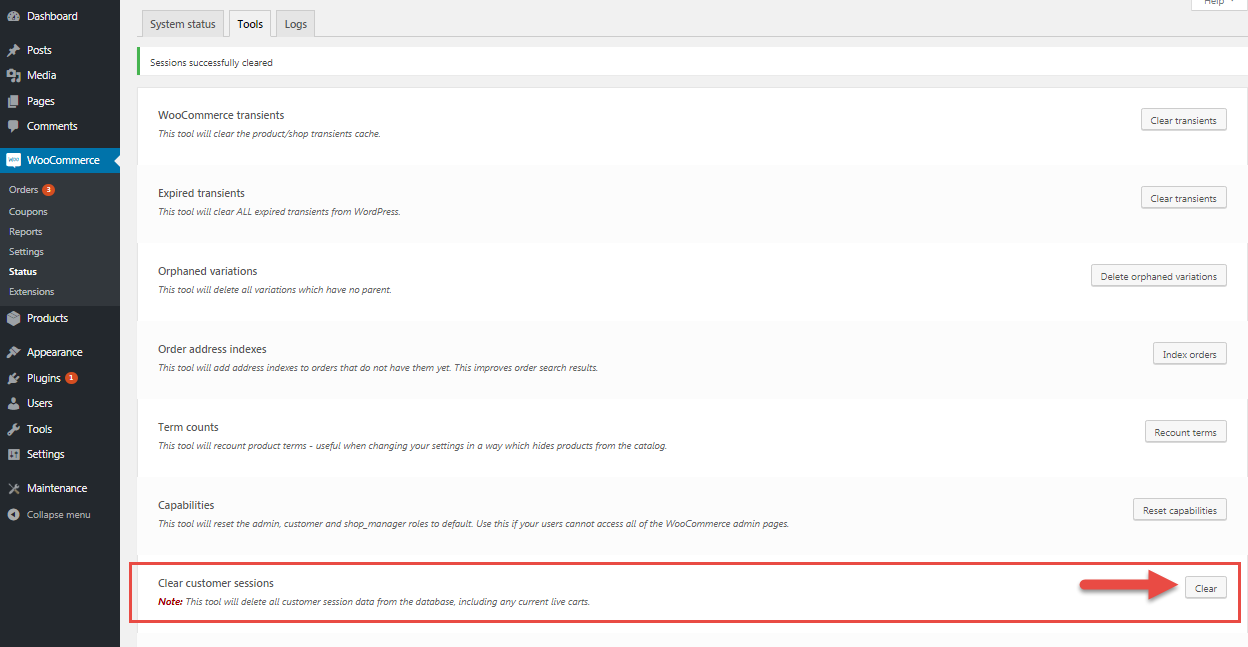Click the 'Sessions successfully cleared' notice text
This screenshot has width=1248, height=647.
tap(211, 62)
